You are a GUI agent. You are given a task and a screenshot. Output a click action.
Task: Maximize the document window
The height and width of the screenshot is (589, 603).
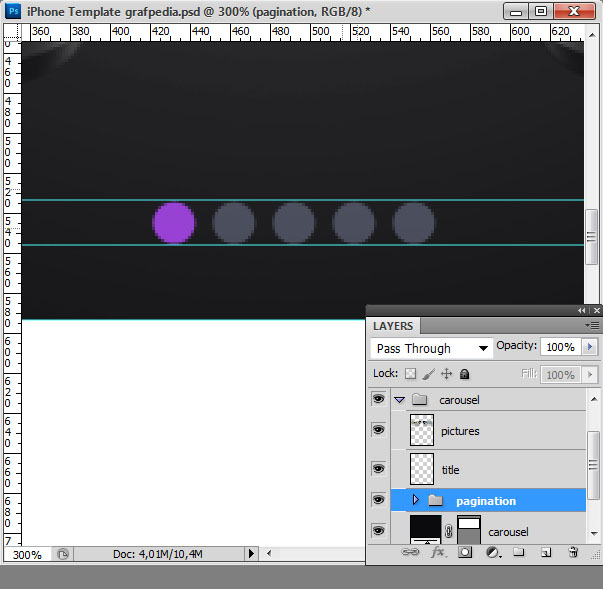click(541, 11)
